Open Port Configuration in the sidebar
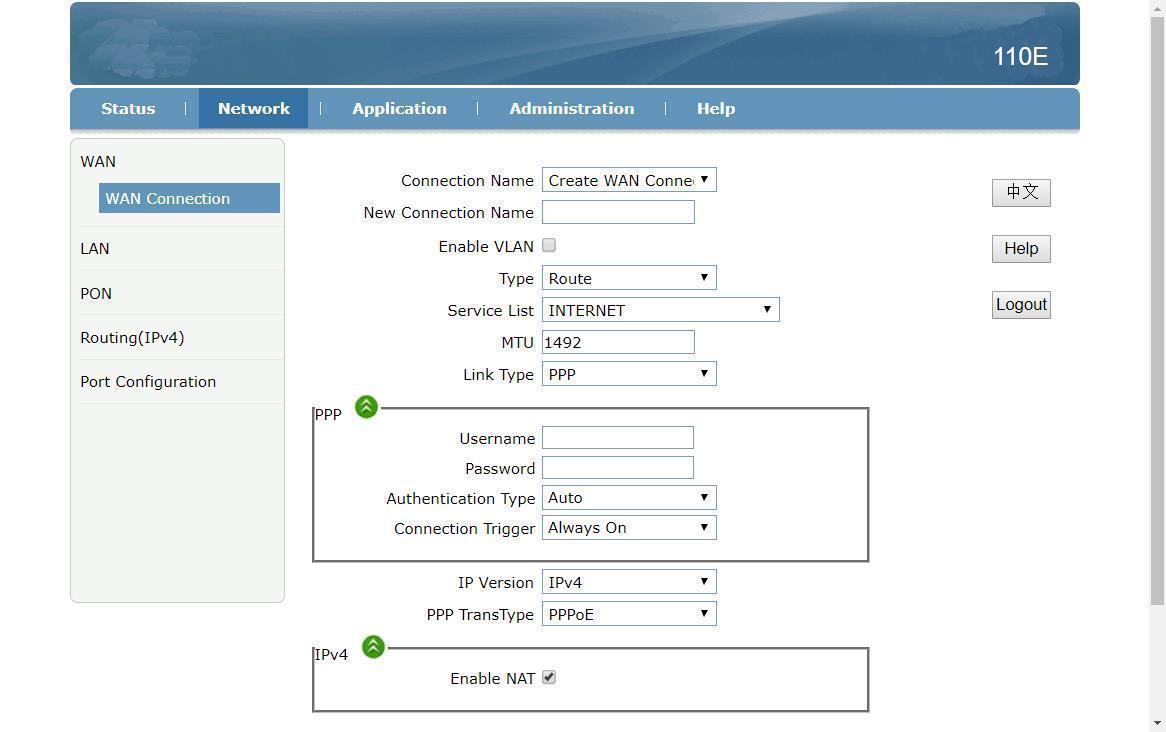This screenshot has height=732, width=1166. 148,382
